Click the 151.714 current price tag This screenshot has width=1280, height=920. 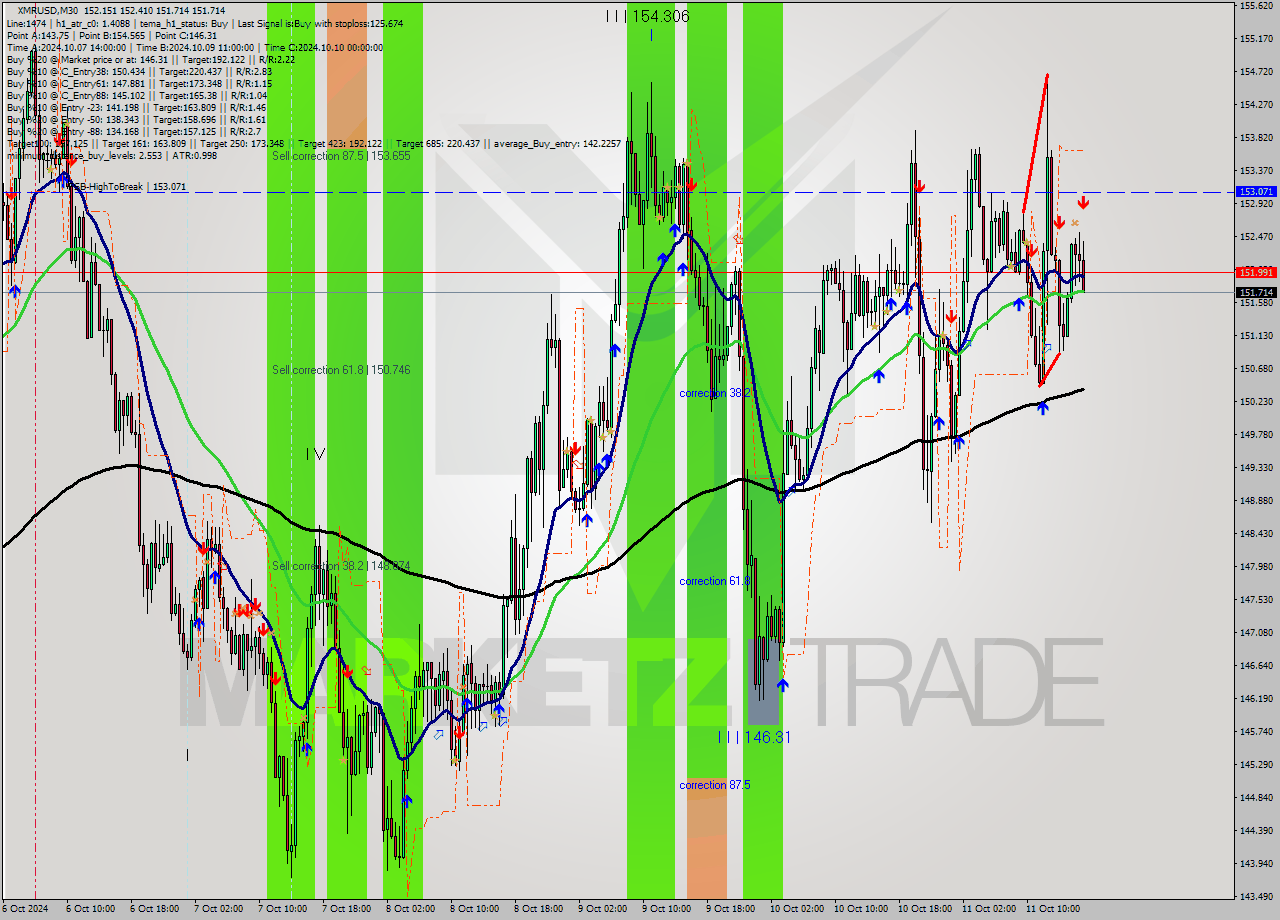click(x=1257, y=293)
